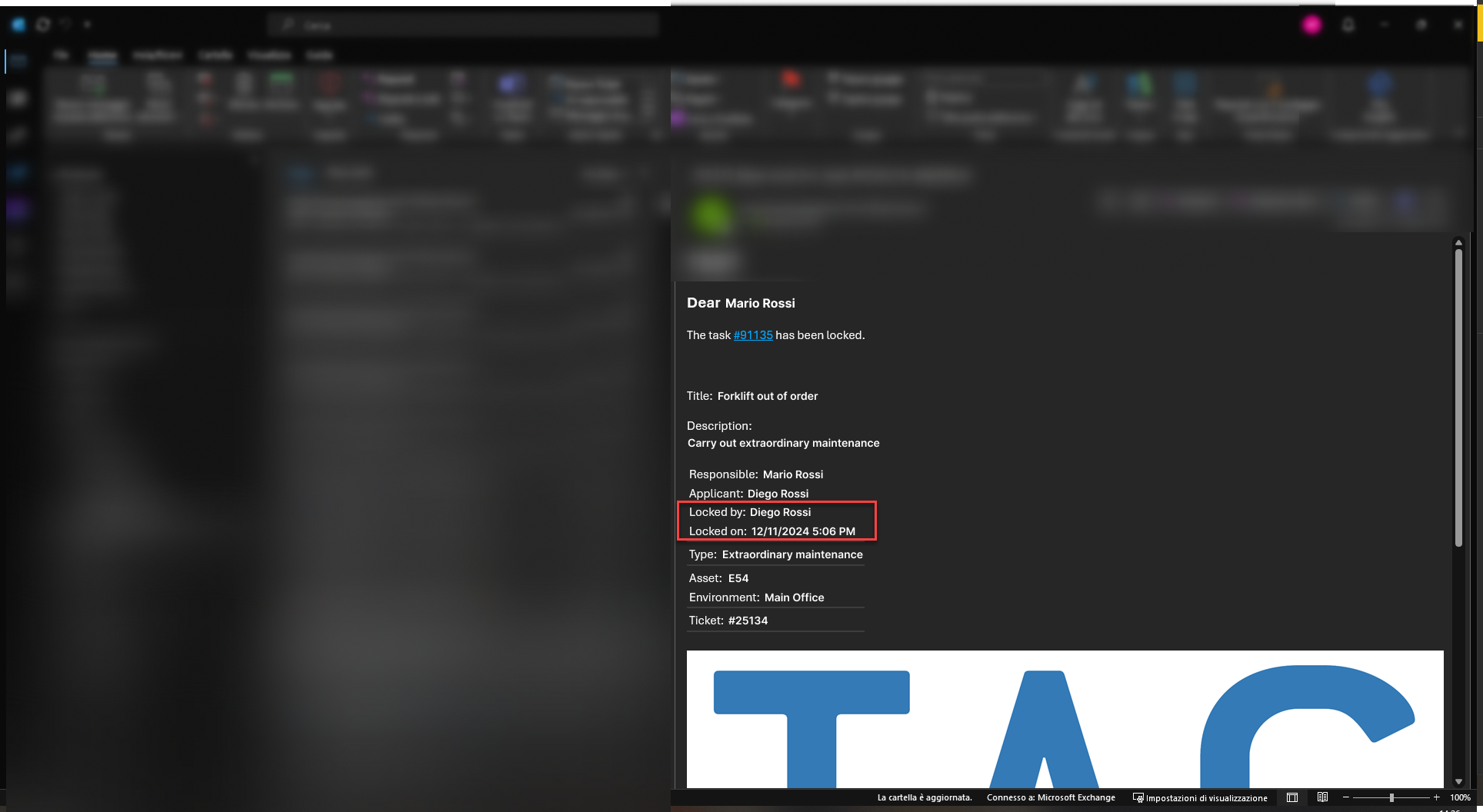Open the Visualizza ribbon tab
This screenshot has height=812, width=1483.
pyautogui.click(x=269, y=55)
